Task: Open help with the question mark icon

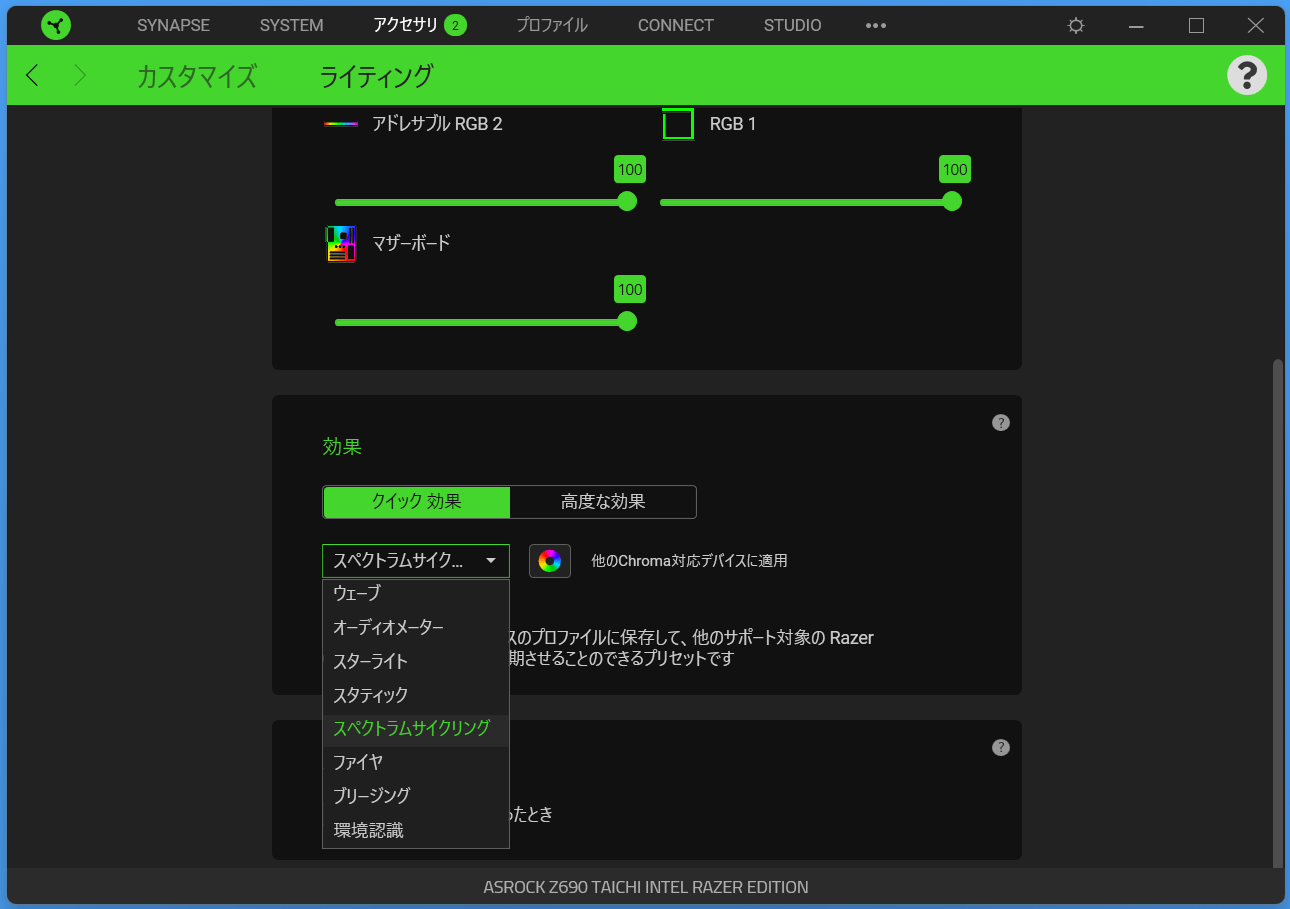Action: coord(1247,75)
